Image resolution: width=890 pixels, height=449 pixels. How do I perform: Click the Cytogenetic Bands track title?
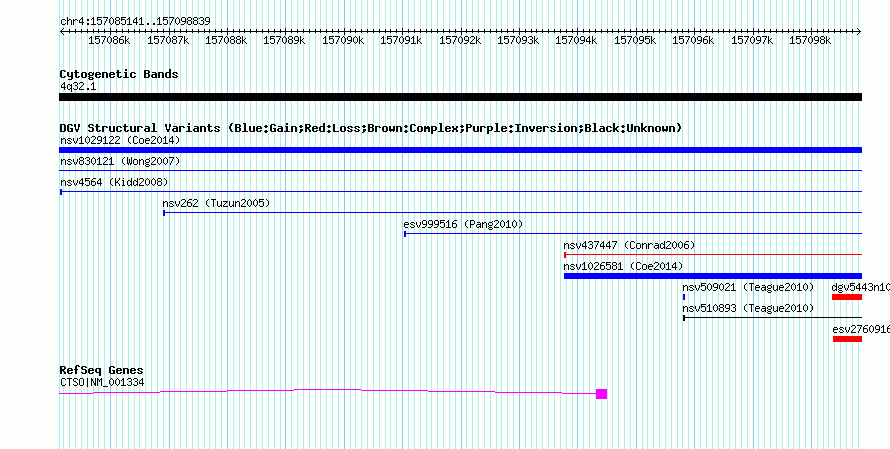pyautogui.click(x=119, y=74)
